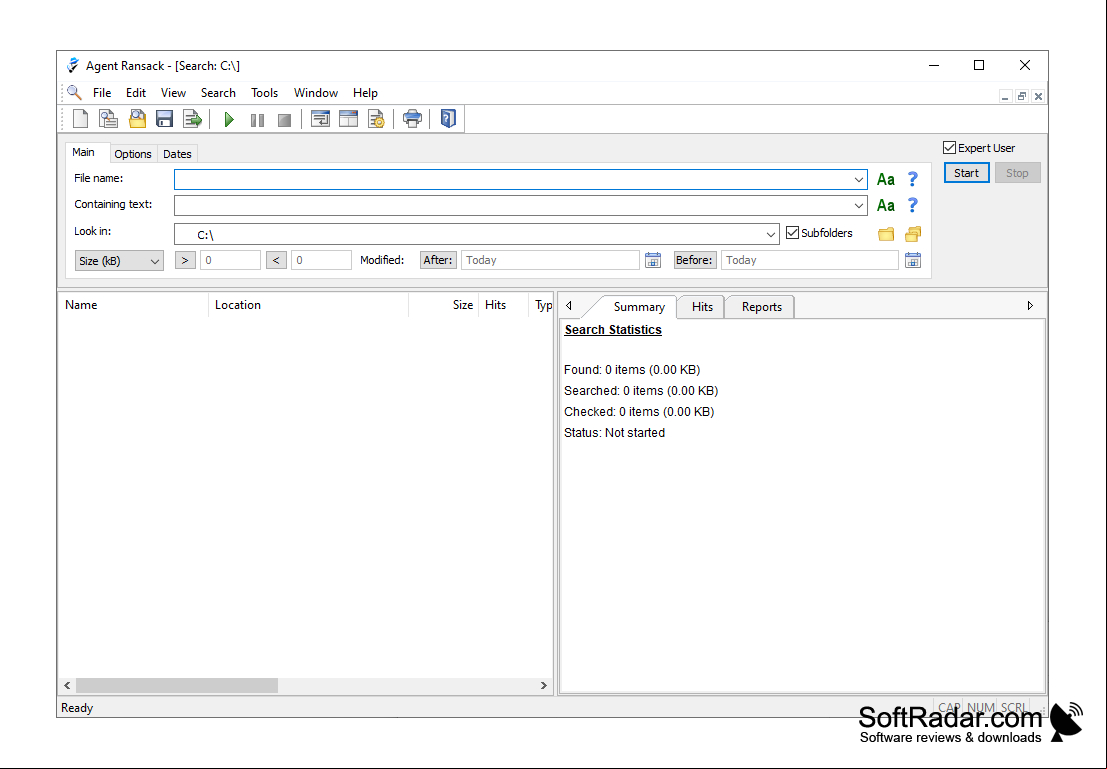Open the View menu
Screen dimensions: 1107x769
pyautogui.click(x=173, y=93)
